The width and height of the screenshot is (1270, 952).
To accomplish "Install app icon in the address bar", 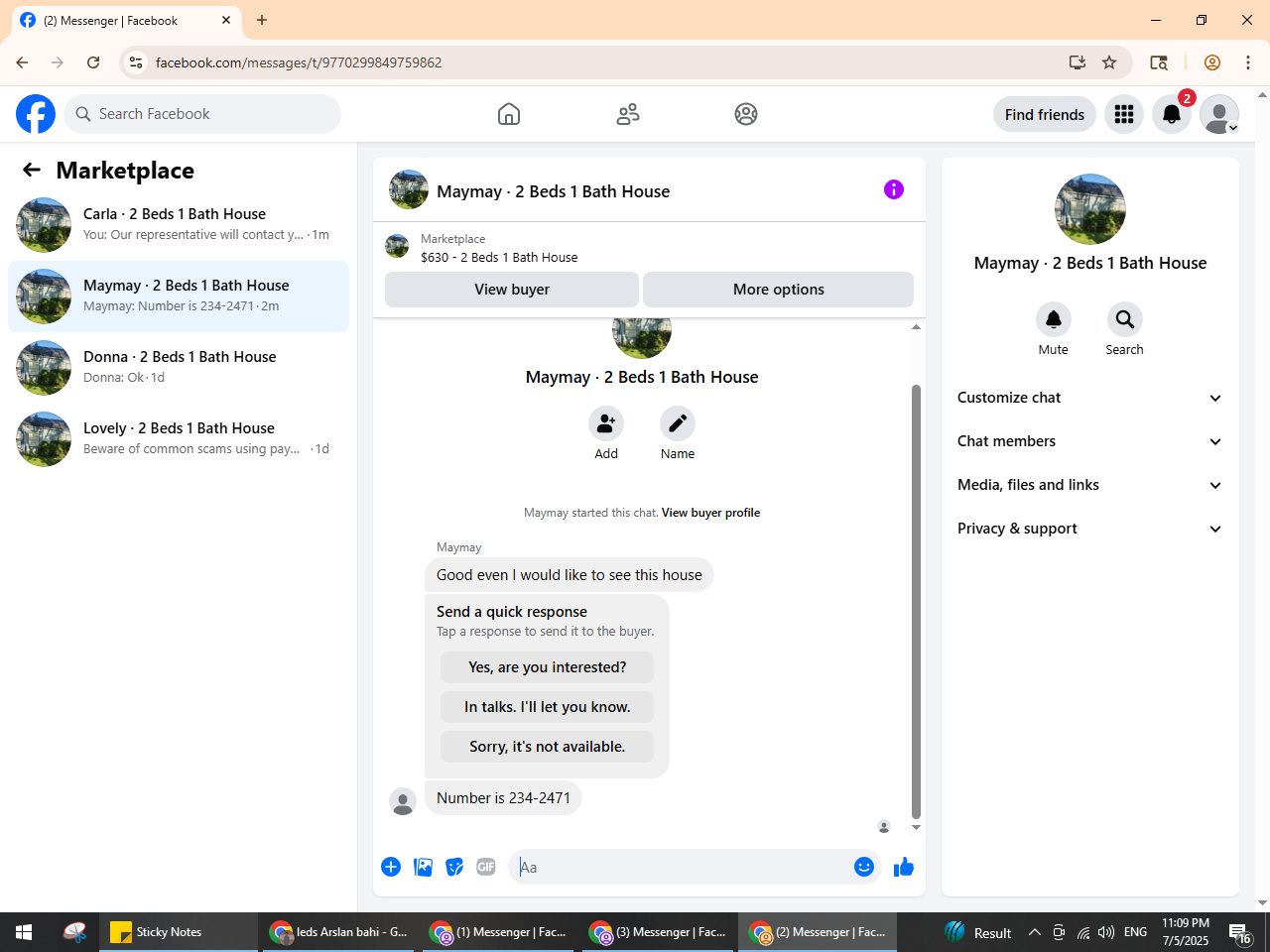I will coord(1078,62).
